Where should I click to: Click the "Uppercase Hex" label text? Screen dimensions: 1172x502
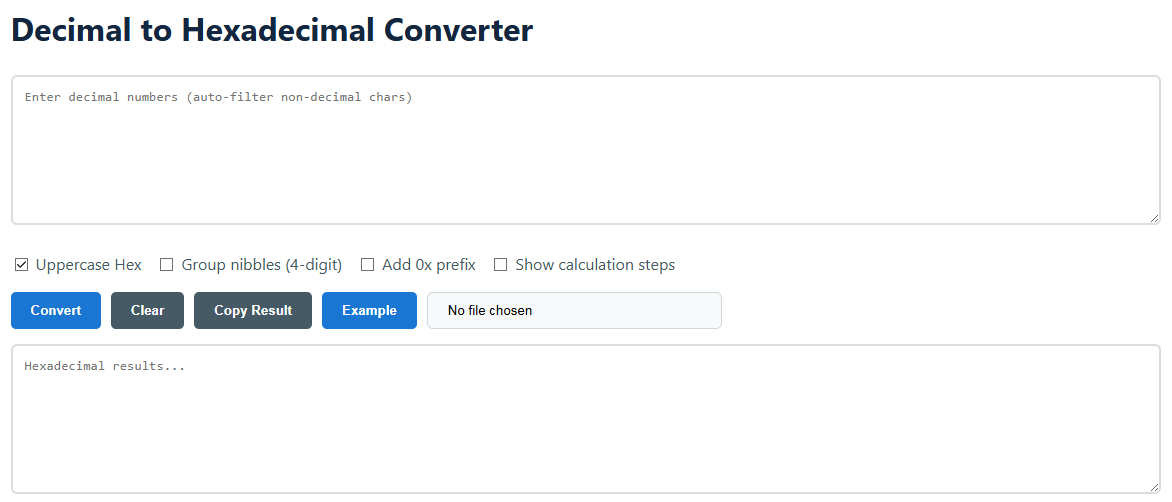click(x=89, y=265)
